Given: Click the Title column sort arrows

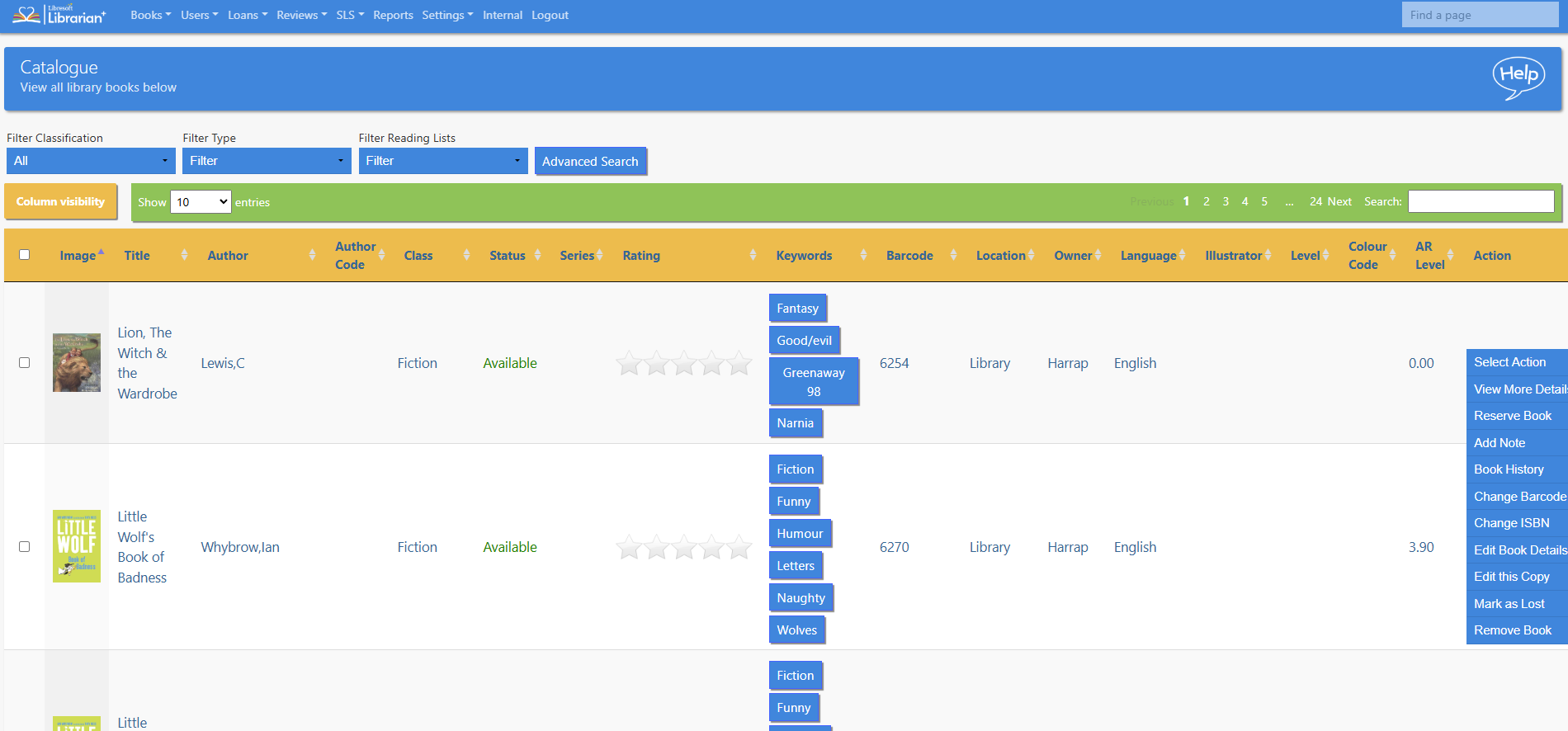Looking at the screenshot, I should coord(184,256).
